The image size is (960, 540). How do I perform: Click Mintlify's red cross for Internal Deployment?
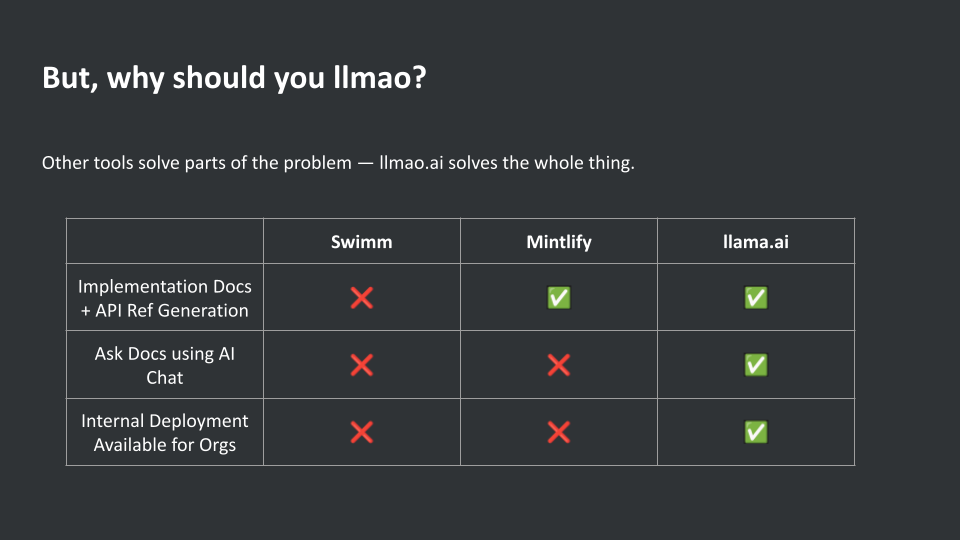click(x=559, y=432)
